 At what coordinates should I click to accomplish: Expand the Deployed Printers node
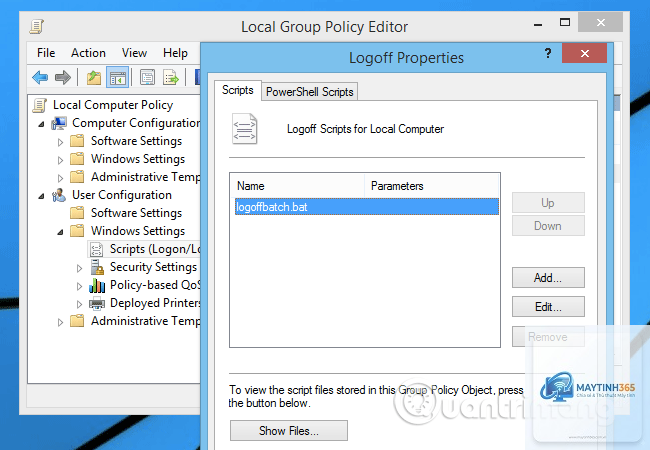(x=79, y=305)
